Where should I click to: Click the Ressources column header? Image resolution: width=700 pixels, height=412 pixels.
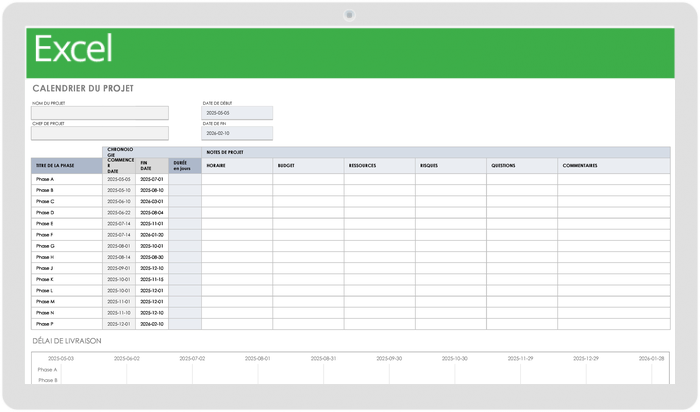coord(379,166)
